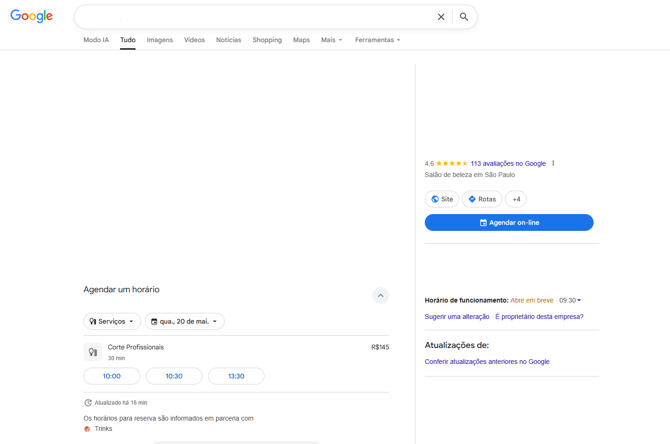Click into the Google search input field

pos(256,17)
